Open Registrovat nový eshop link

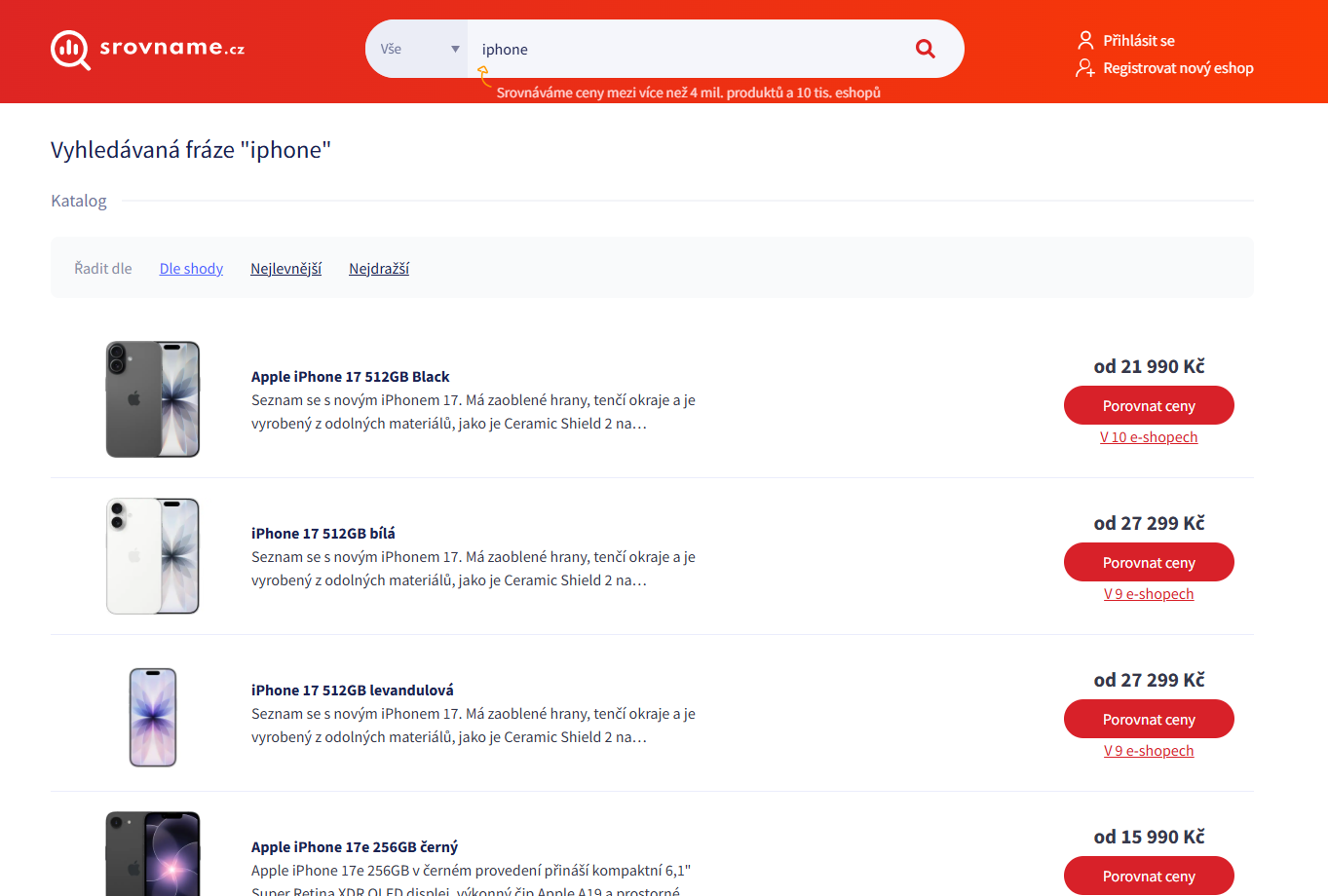pyautogui.click(x=1178, y=68)
